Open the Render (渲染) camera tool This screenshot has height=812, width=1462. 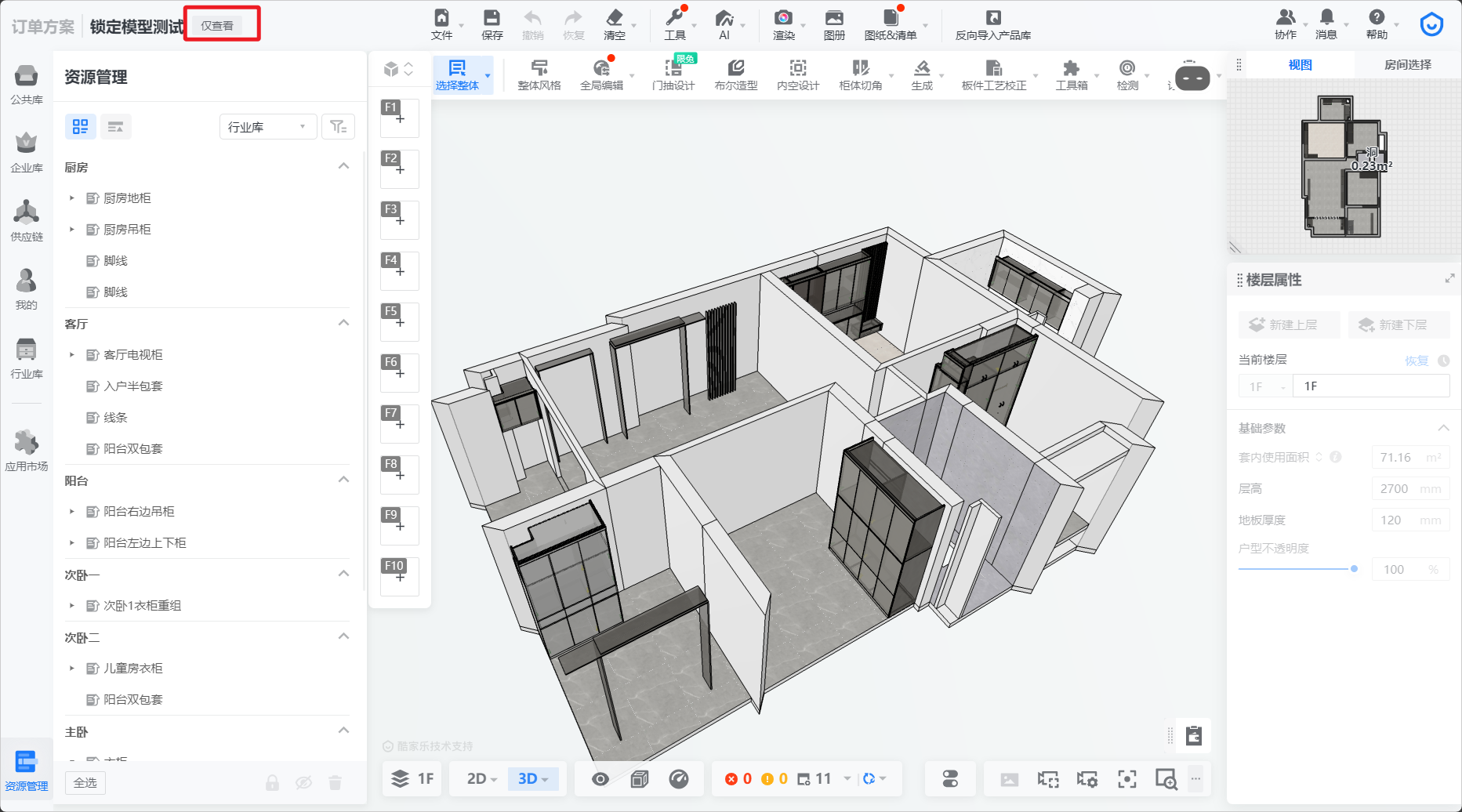tap(782, 19)
